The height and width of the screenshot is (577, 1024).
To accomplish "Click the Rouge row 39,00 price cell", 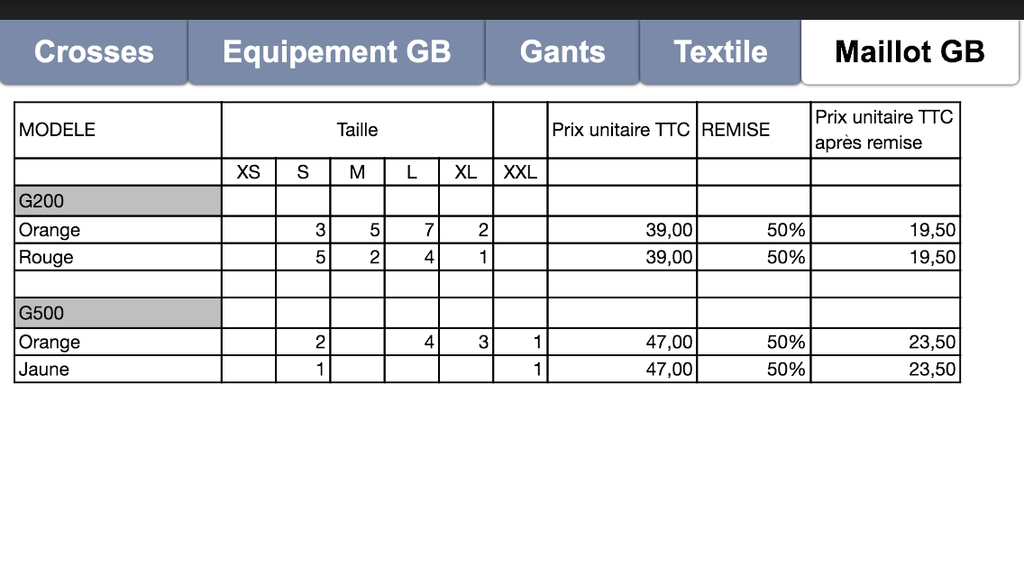I will (622, 257).
